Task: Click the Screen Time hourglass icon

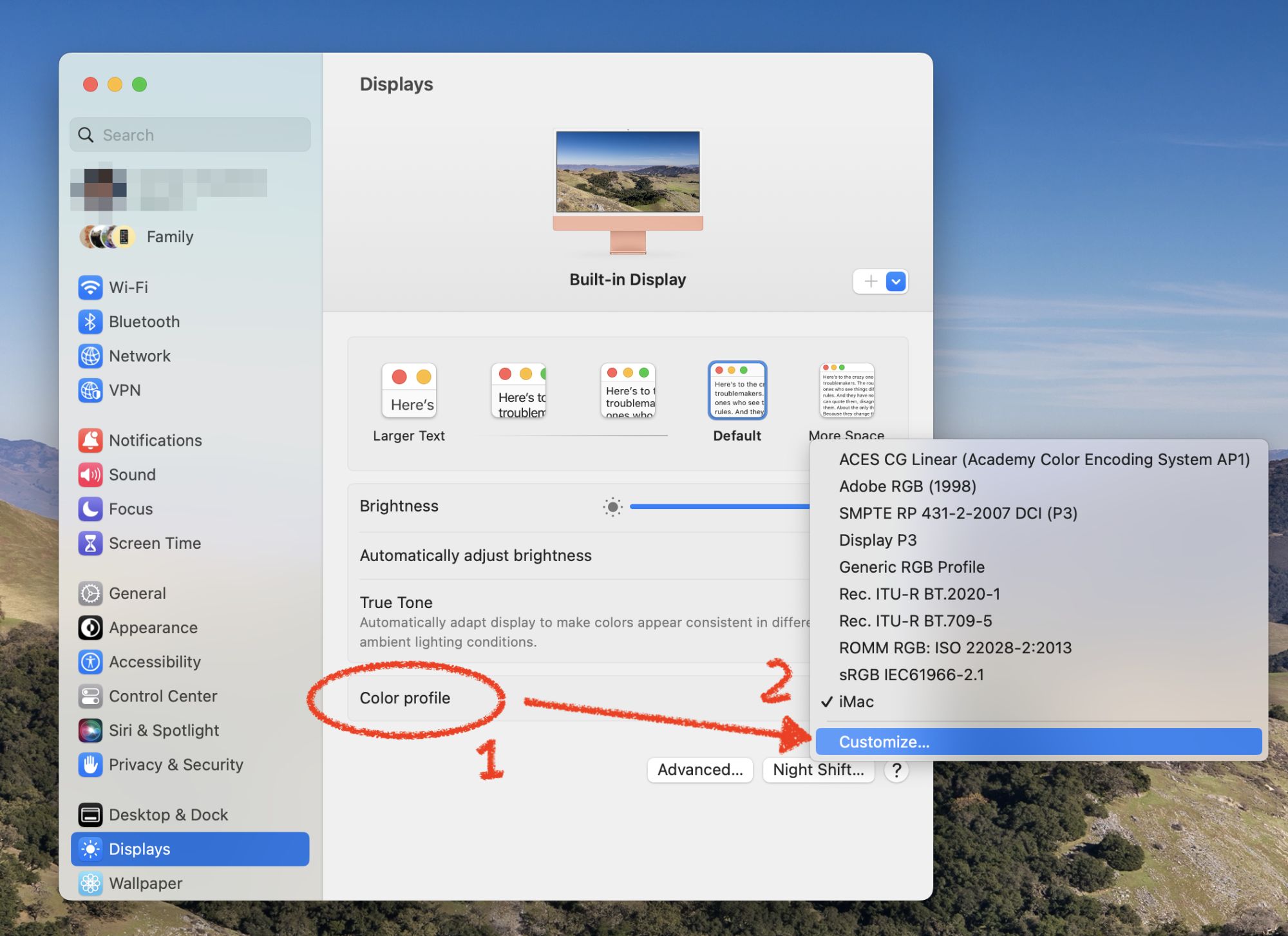Action: [x=90, y=543]
